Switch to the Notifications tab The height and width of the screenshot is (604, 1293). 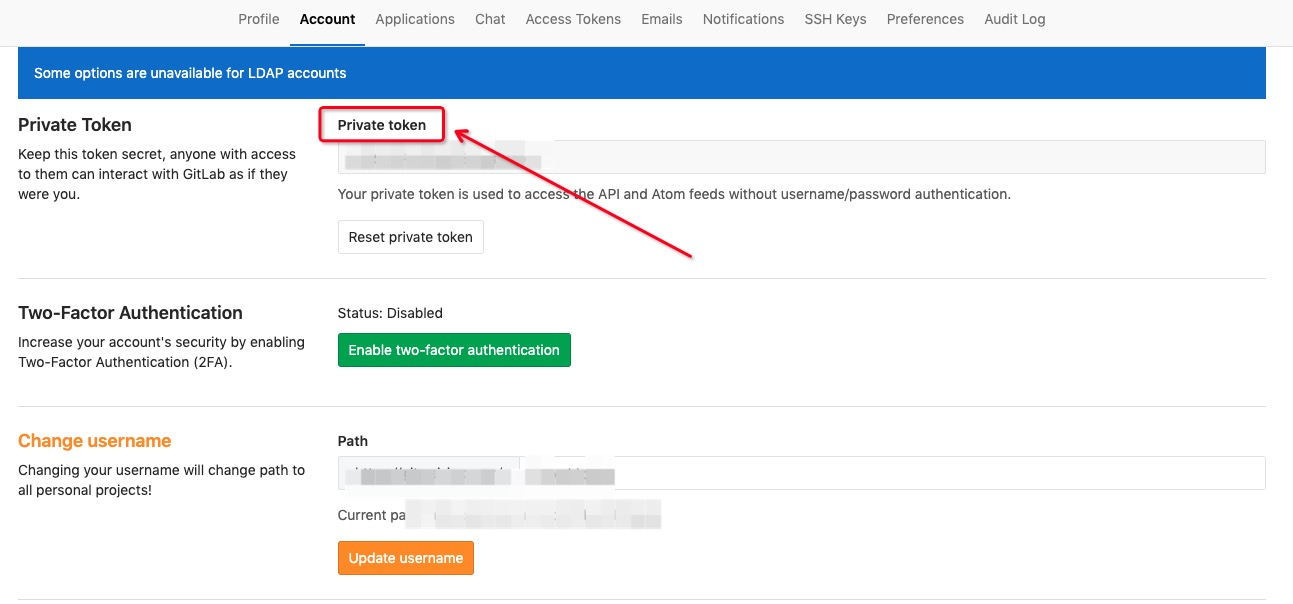743,19
